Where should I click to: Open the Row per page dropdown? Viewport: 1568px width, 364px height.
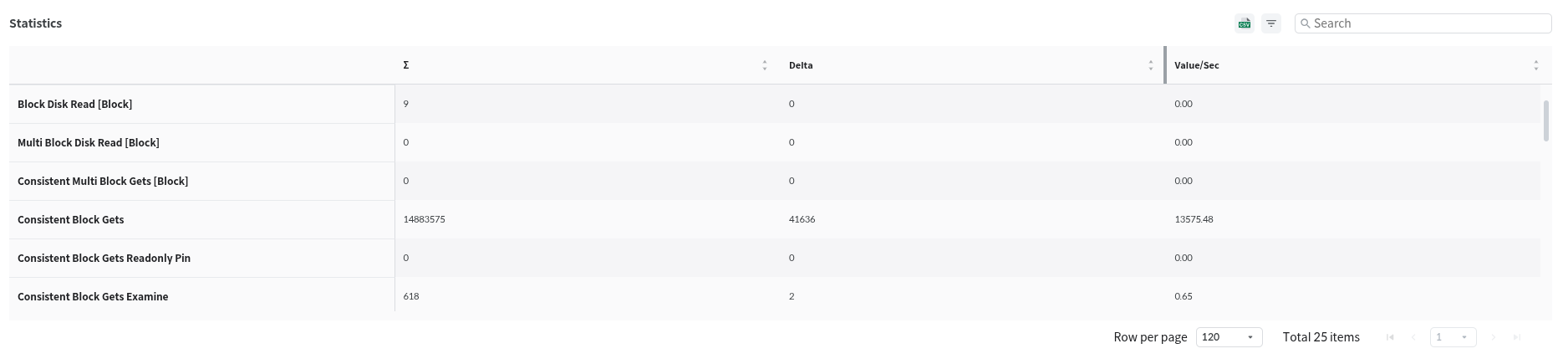click(1229, 337)
